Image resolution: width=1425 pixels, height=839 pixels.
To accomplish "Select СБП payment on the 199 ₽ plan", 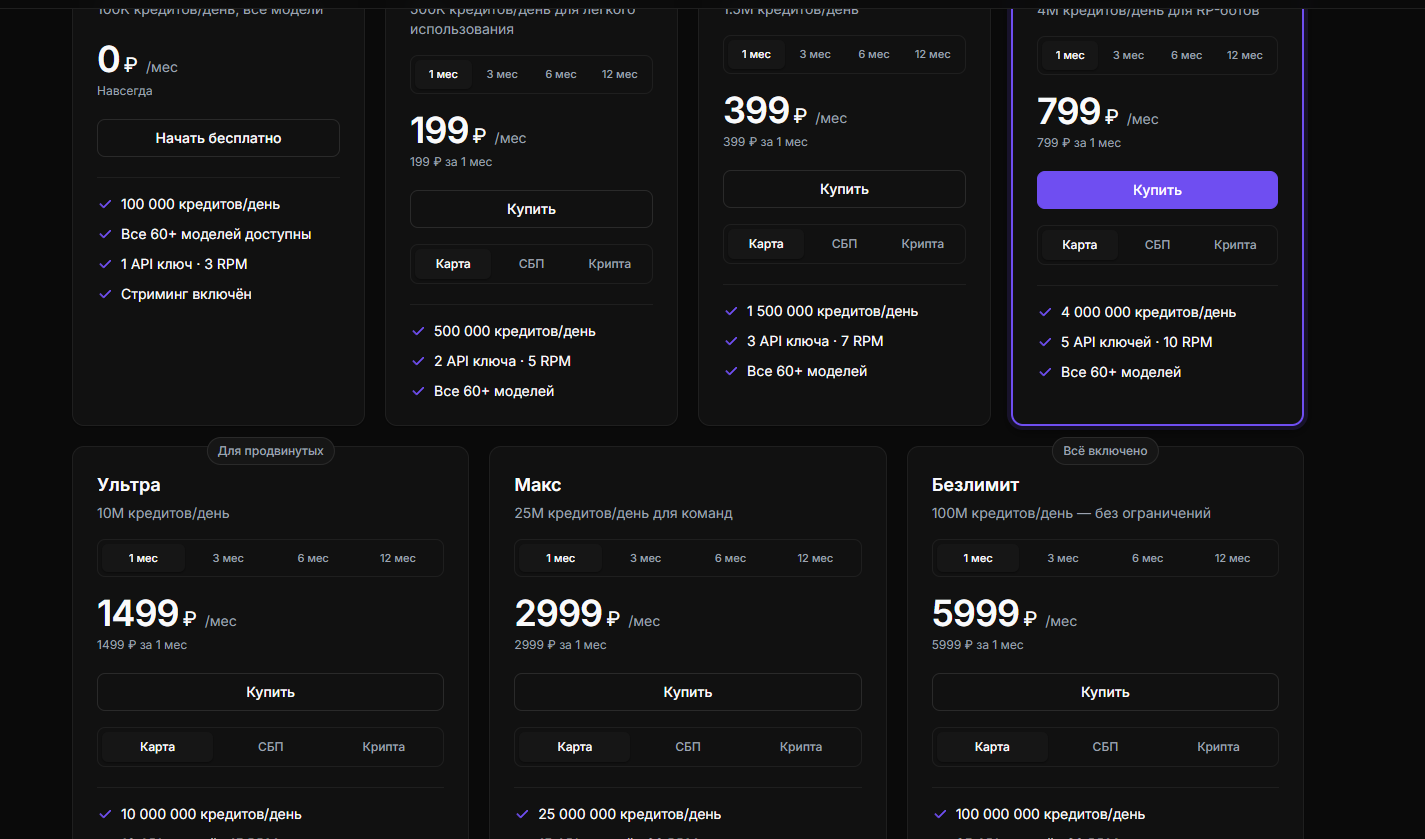I will tap(531, 264).
